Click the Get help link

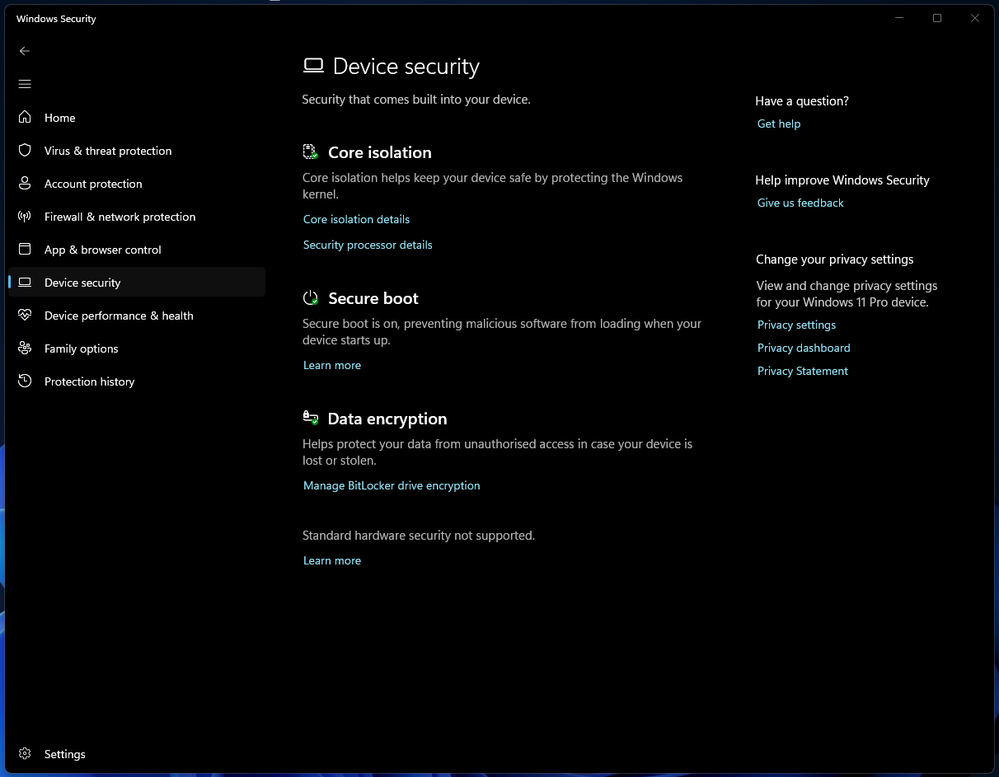(779, 124)
